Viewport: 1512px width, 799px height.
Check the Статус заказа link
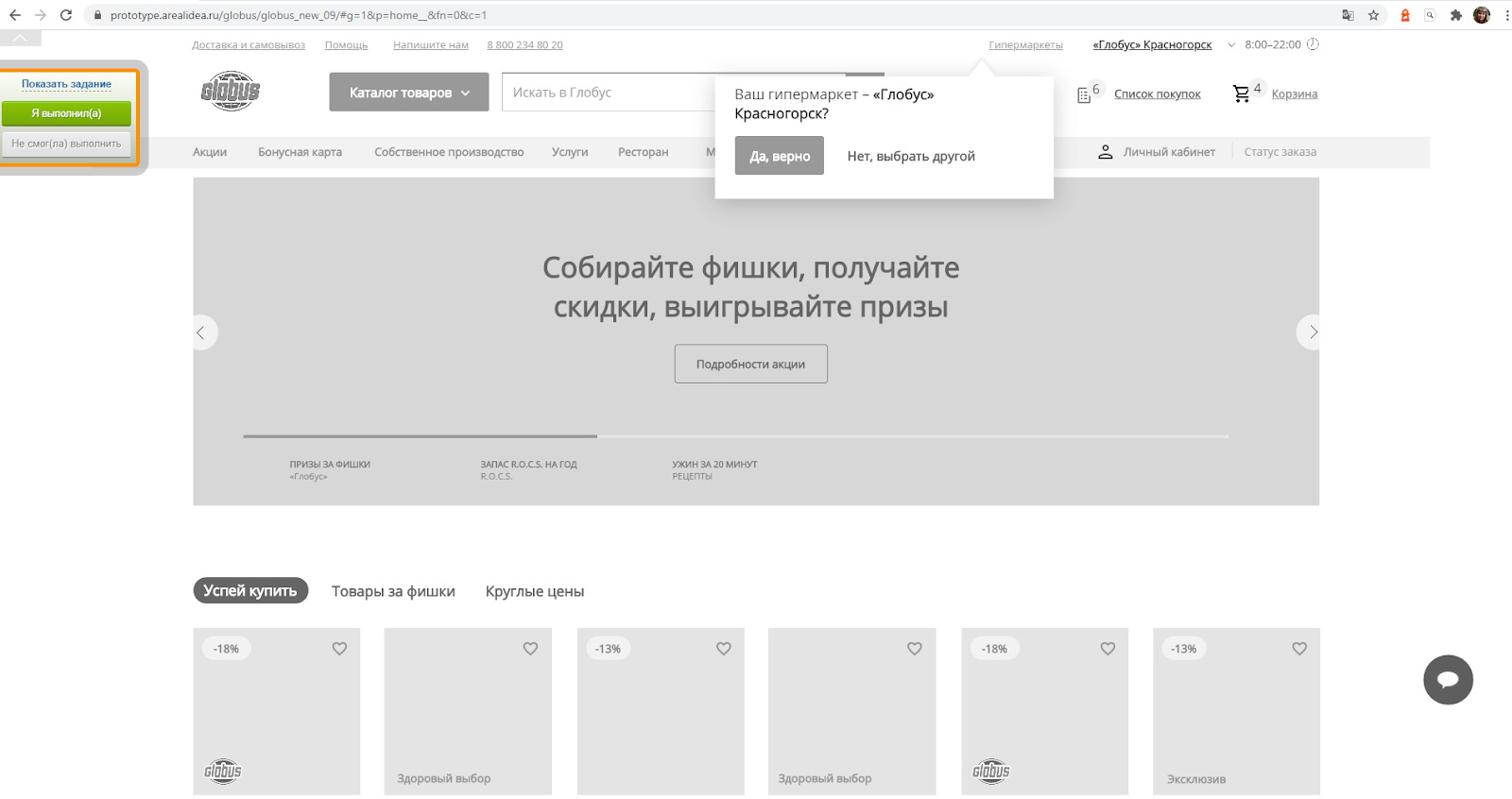(1280, 152)
